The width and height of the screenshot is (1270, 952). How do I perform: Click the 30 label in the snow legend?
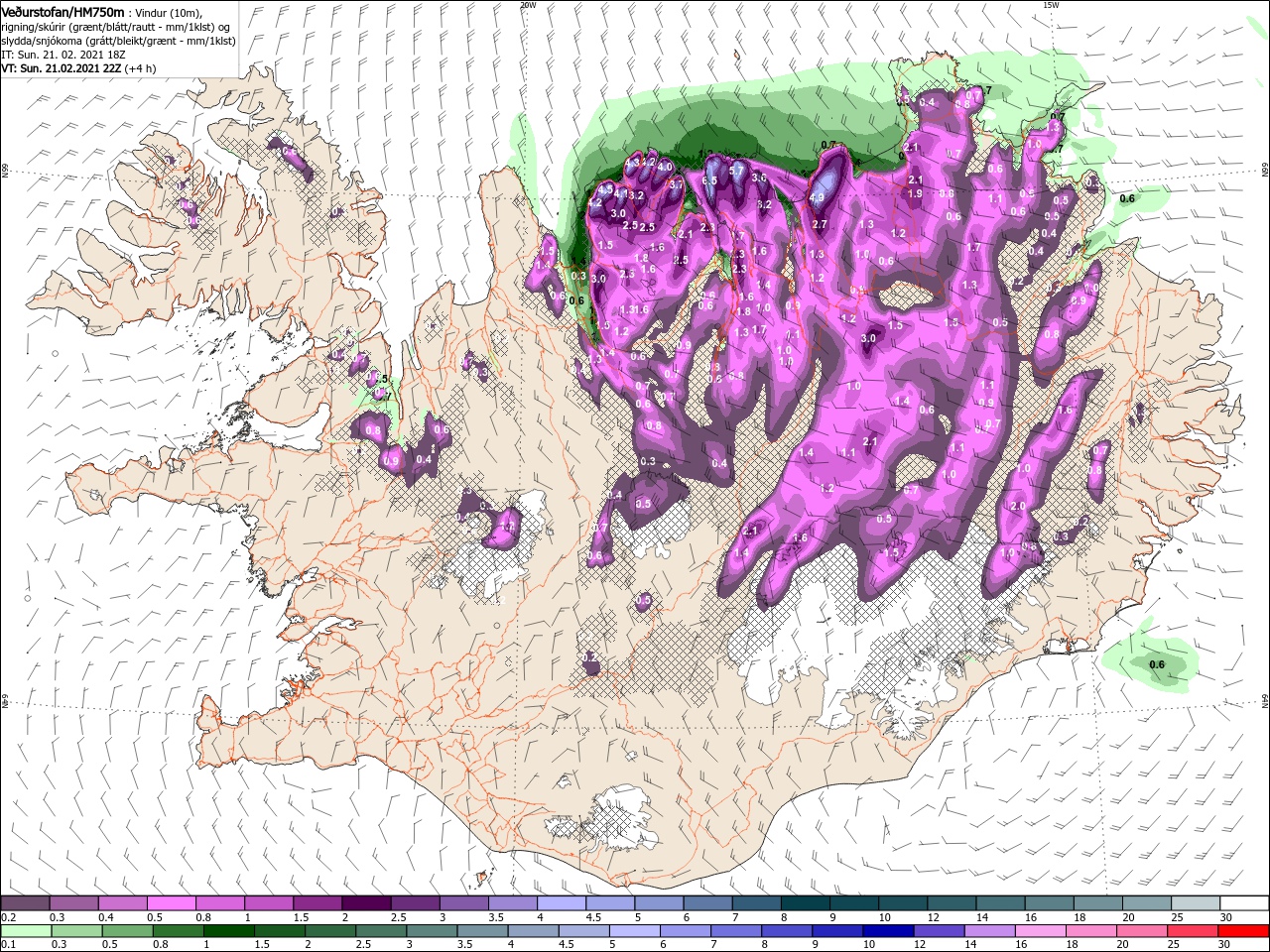click(1225, 917)
